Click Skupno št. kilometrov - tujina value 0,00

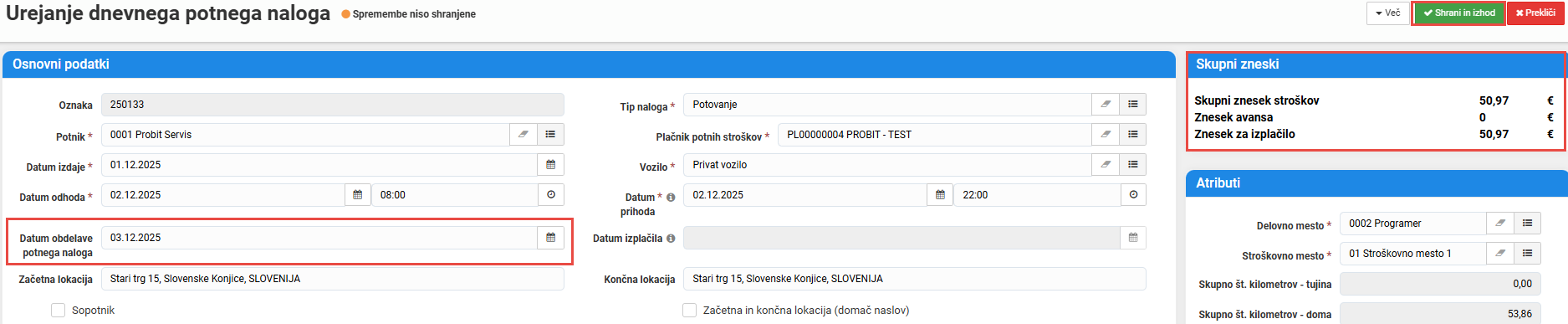point(1440,284)
